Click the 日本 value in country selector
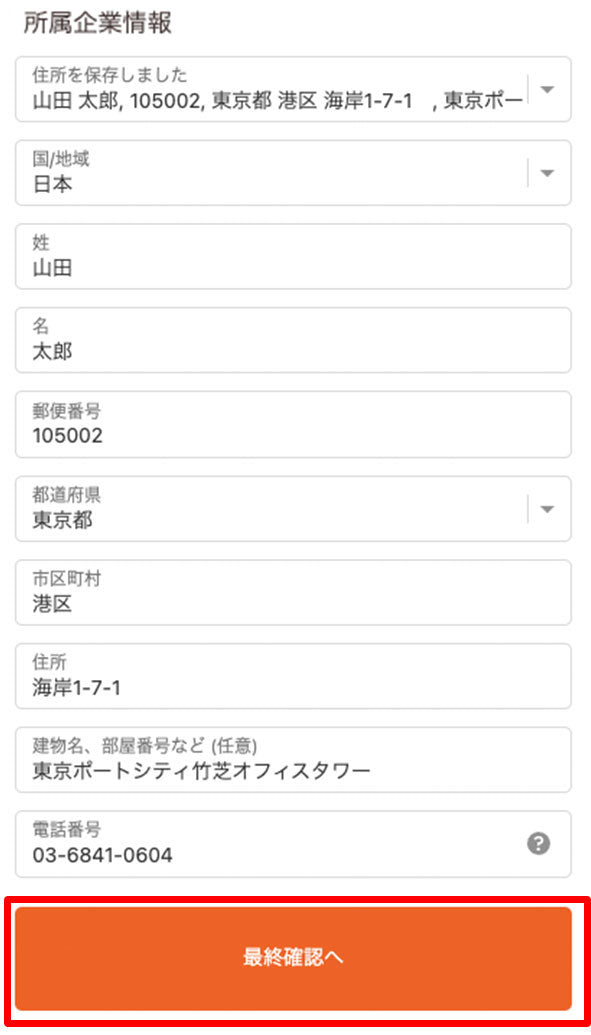Viewport: 591px width, 1035px height. pyautogui.click(x=52, y=185)
